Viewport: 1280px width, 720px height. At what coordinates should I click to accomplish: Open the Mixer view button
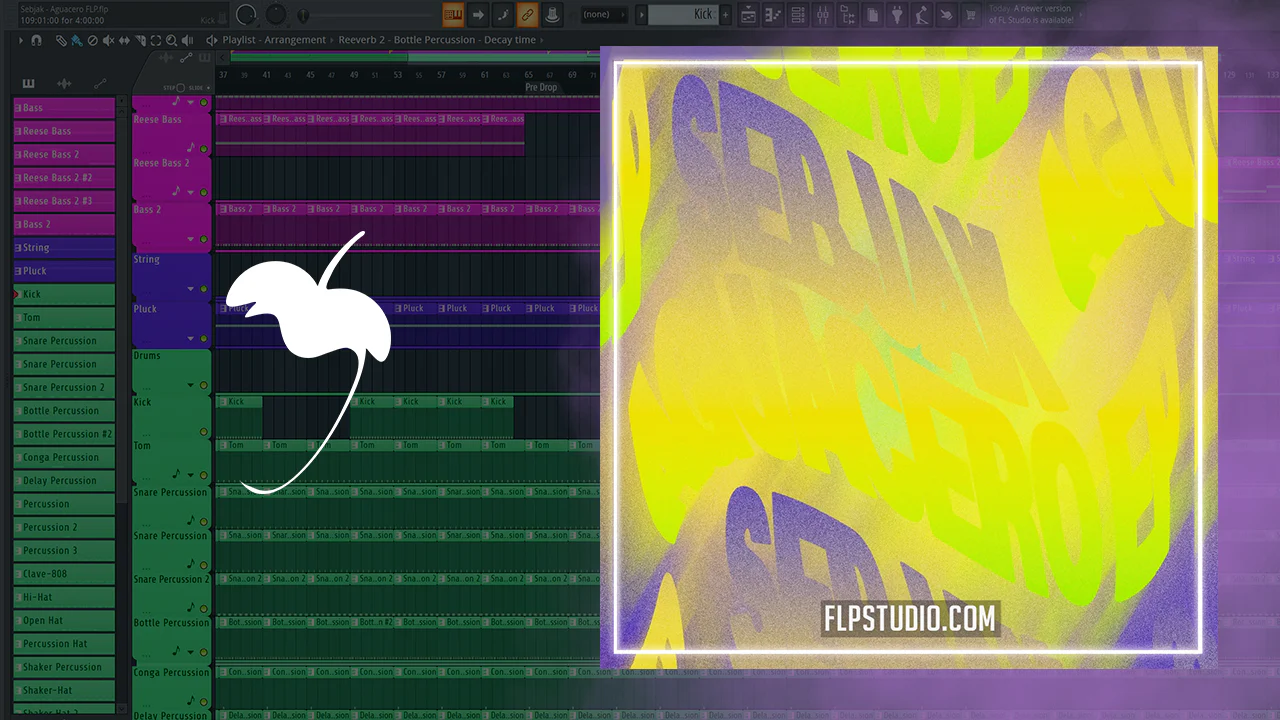(823, 15)
